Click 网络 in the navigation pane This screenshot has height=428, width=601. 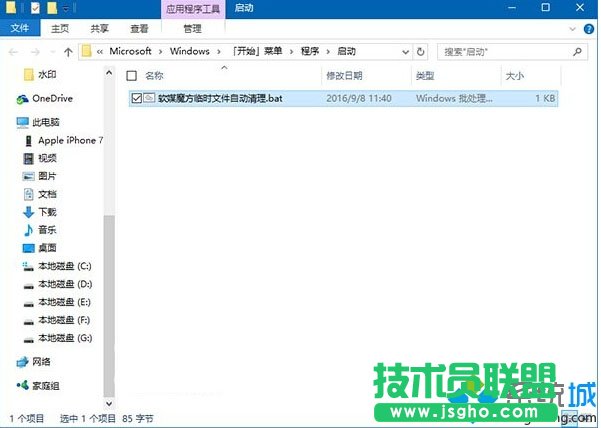click(42, 361)
